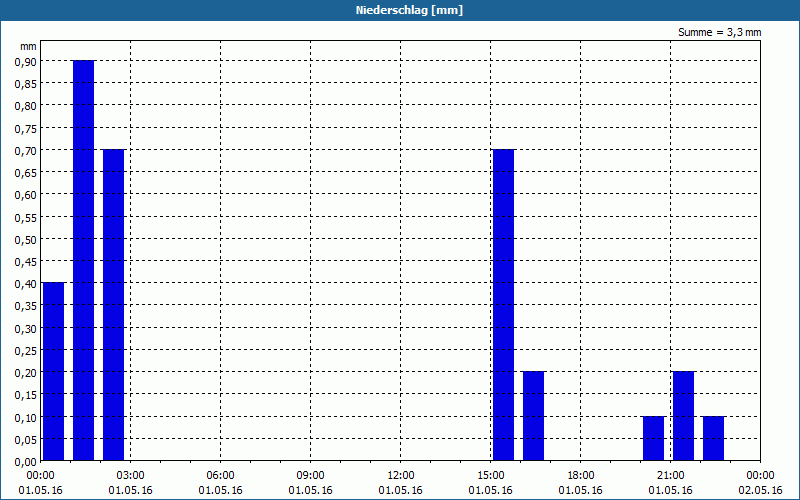This screenshot has height=500, width=800.
Task: Click the 0,80 y-axis label
Action: (x=26, y=106)
